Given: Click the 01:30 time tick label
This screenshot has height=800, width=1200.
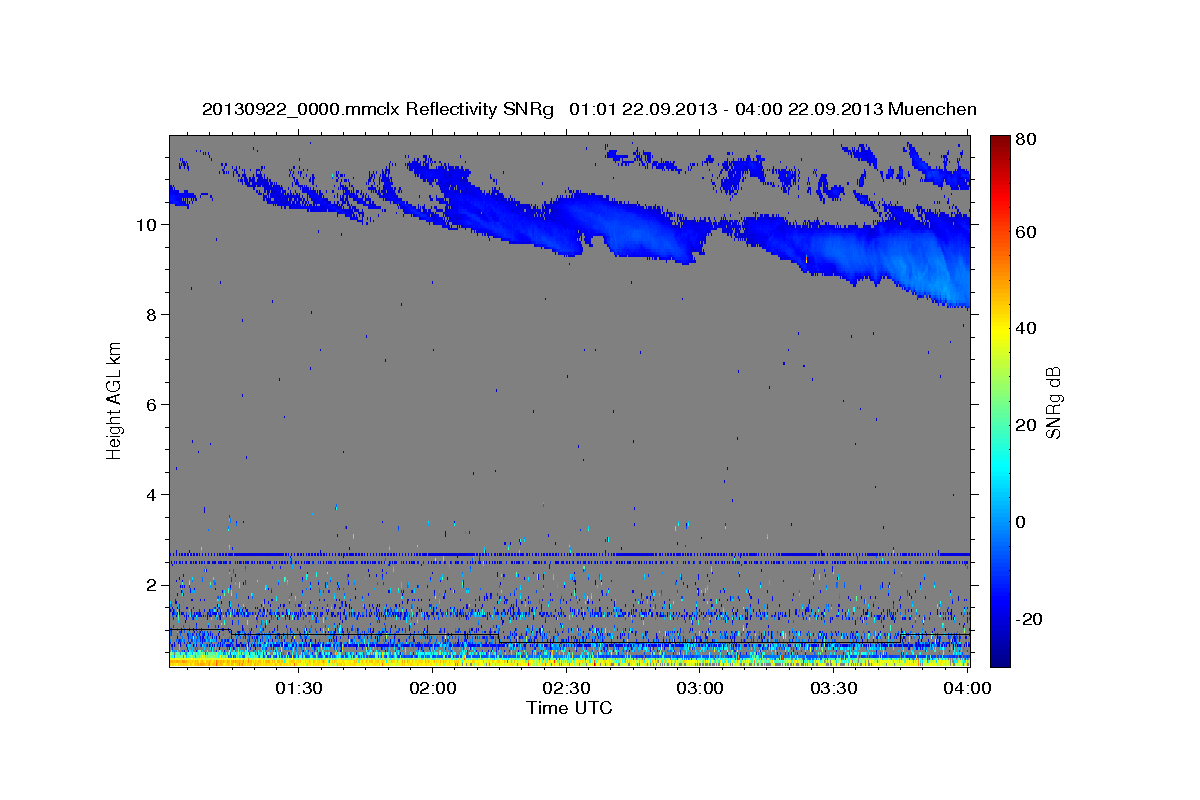Looking at the screenshot, I should click(x=299, y=688).
